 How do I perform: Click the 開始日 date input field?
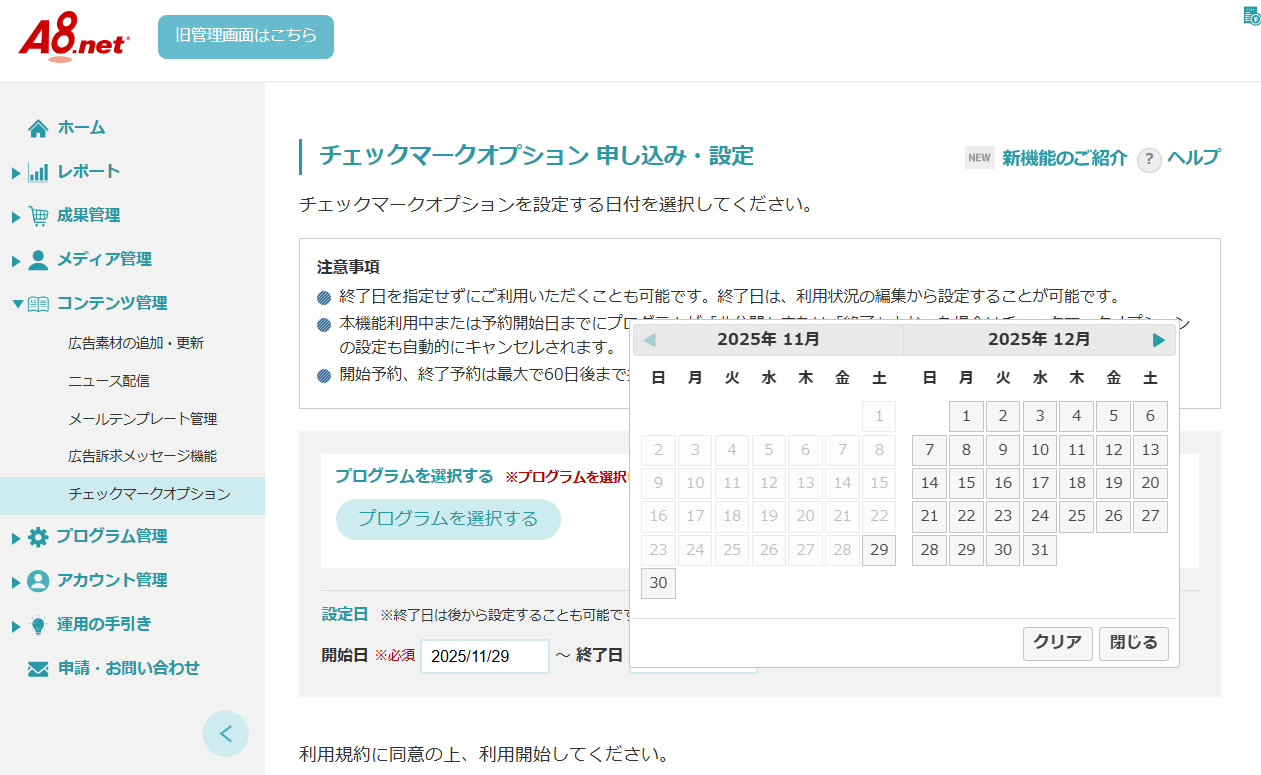[485, 657]
